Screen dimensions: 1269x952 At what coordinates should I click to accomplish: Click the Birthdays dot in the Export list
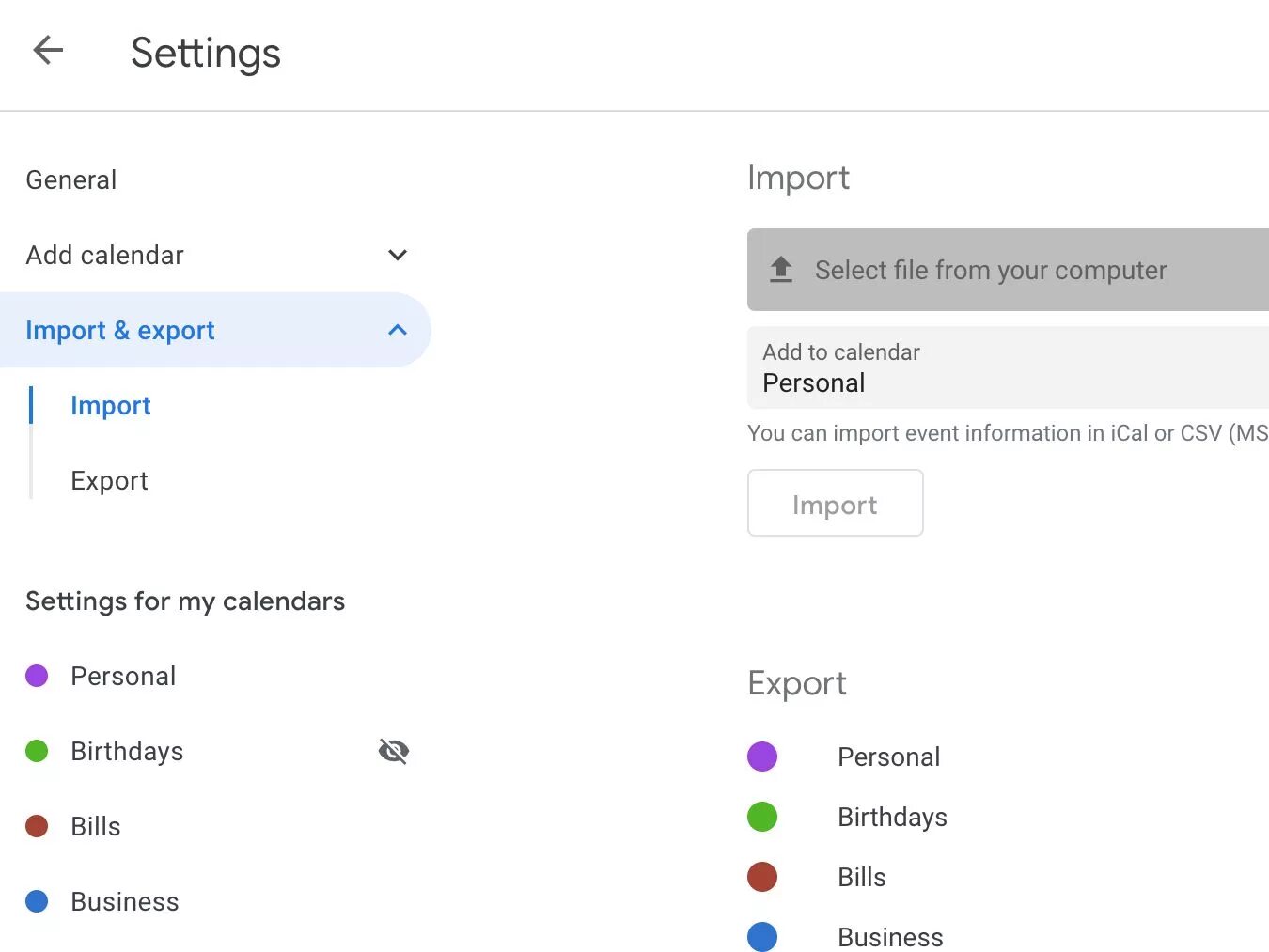tap(762, 816)
